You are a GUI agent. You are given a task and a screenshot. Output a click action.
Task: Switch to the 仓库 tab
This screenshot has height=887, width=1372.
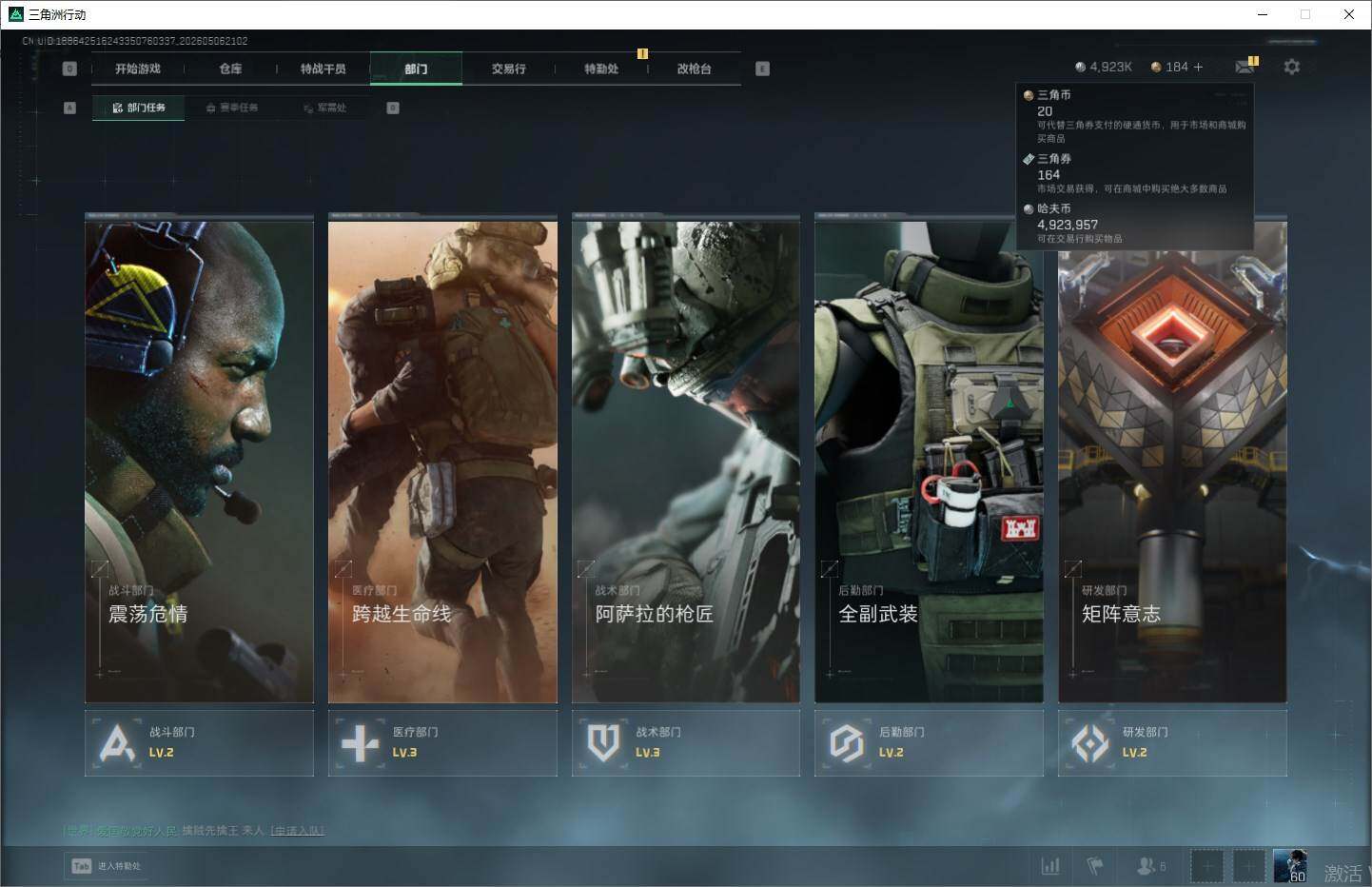[x=230, y=69]
